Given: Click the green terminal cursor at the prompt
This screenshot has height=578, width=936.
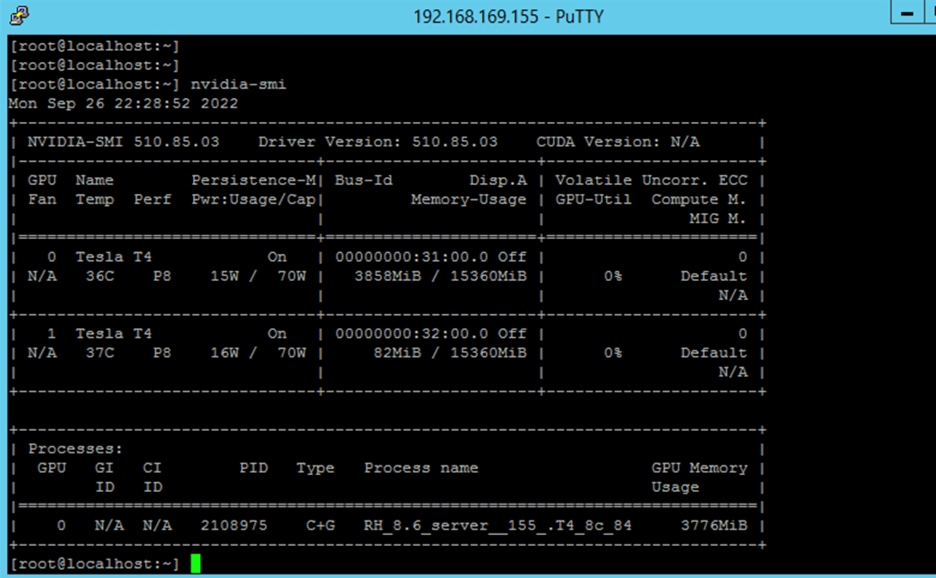Looking at the screenshot, I should [x=196, y=563].
